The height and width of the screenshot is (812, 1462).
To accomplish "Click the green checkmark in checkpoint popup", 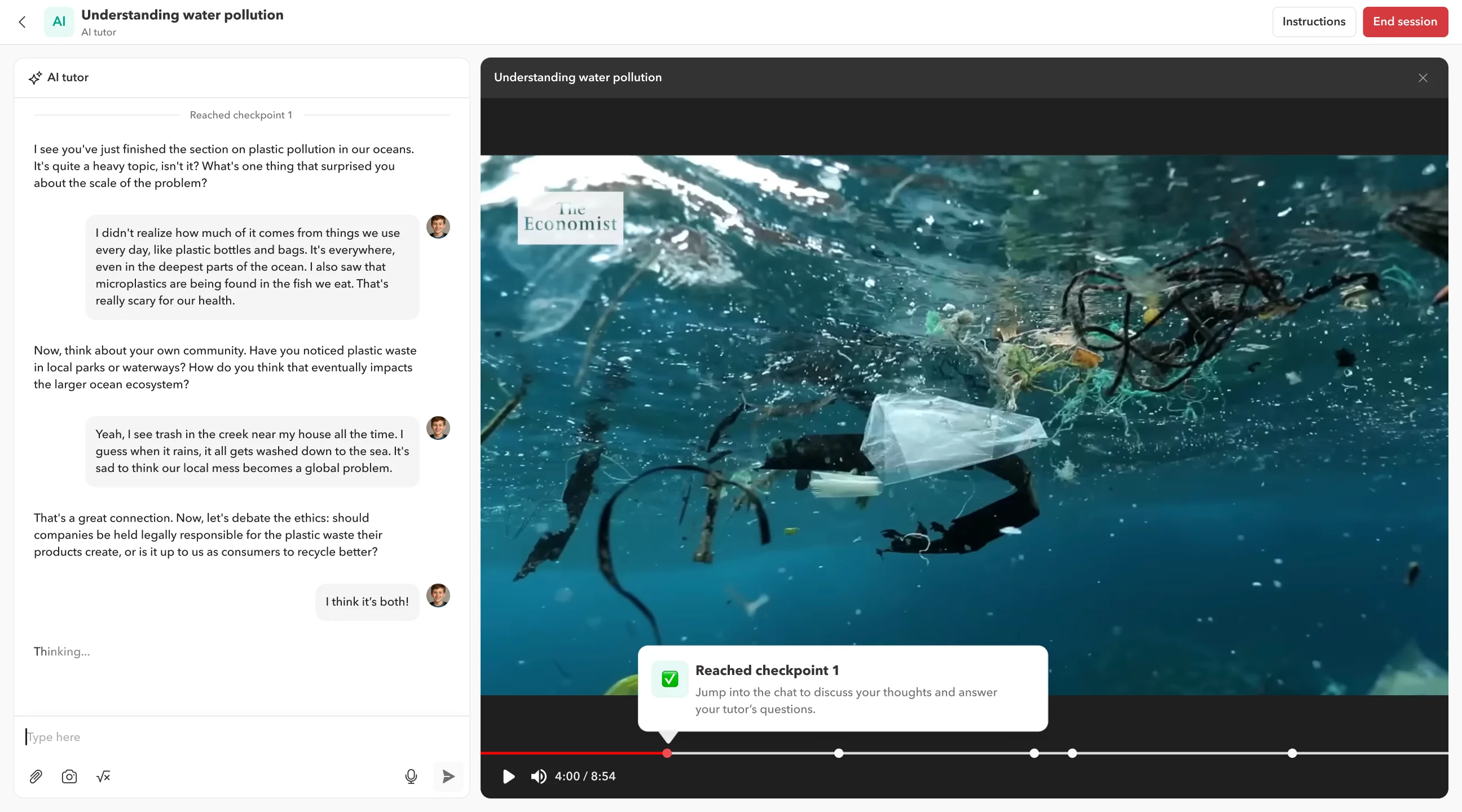I will [x=670, y=679].
